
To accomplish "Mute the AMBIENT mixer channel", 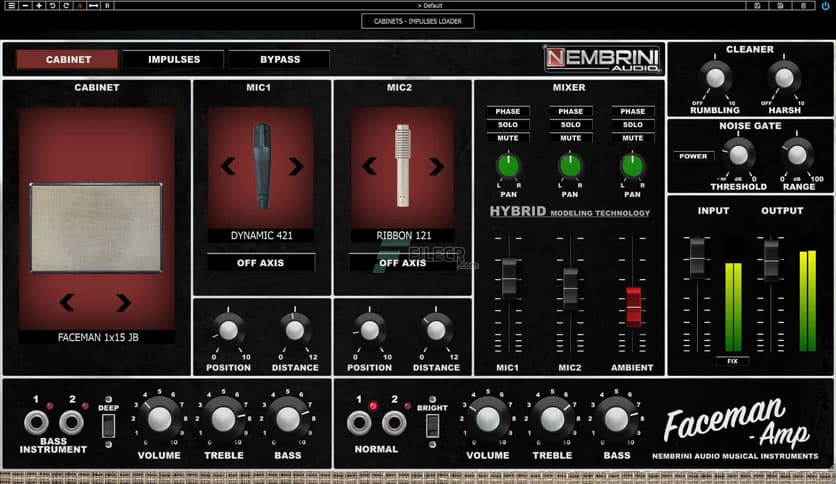I will pyautogui.click(x=633, y=138).
